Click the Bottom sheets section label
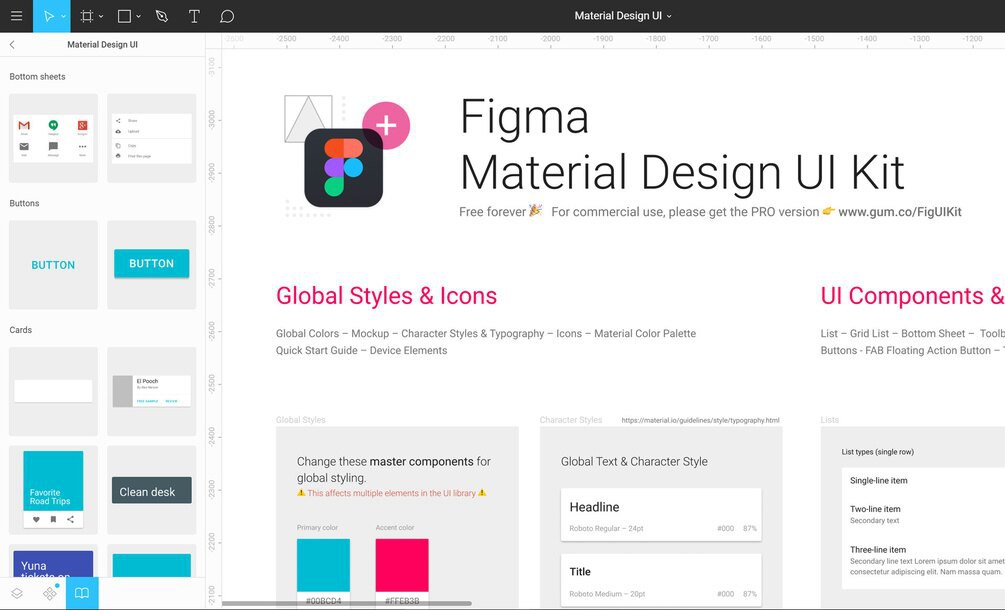Screen dimensions: 1005x610 point(37,76)
